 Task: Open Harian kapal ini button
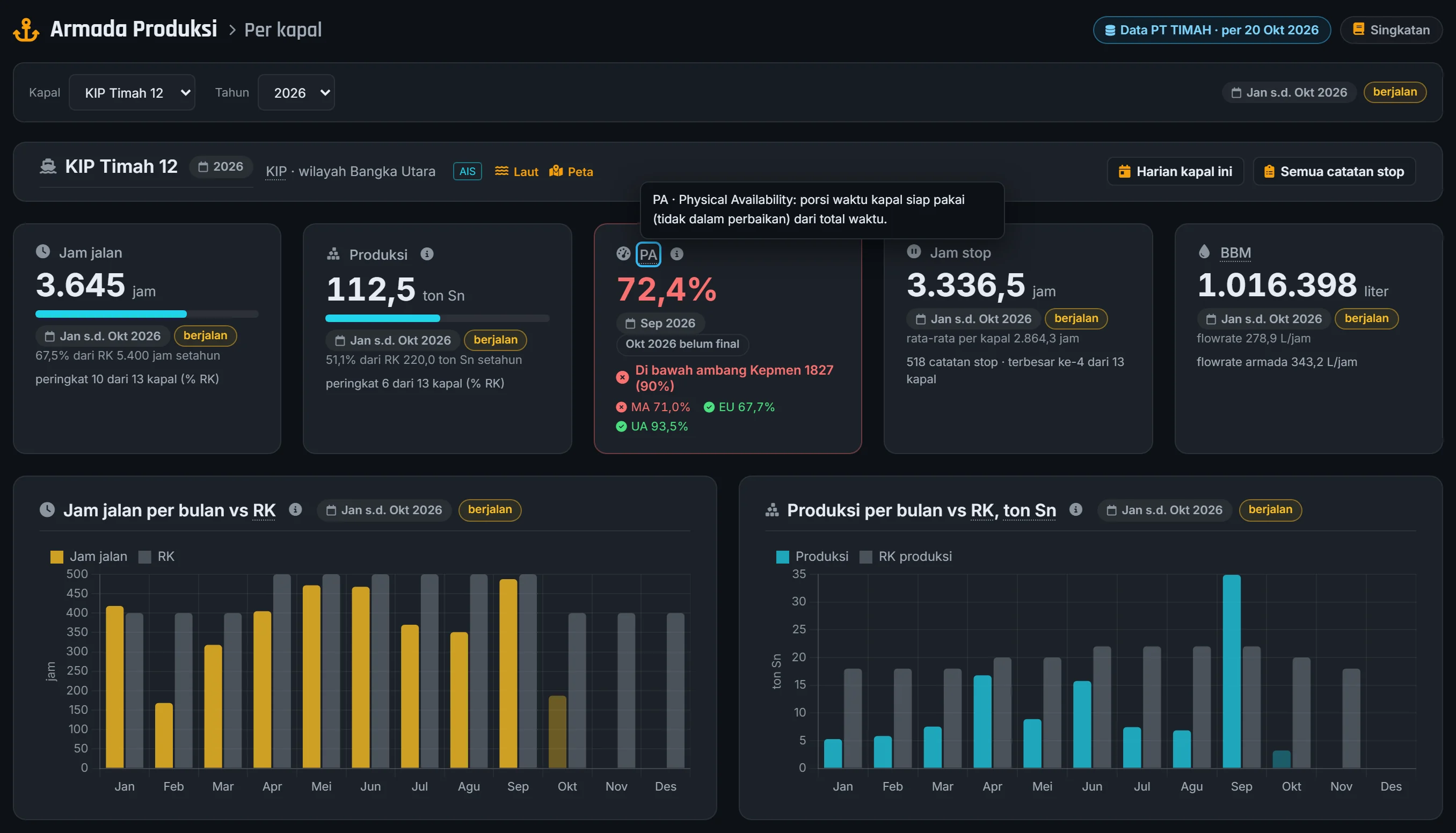pyautogui.click(x=1175, y=172)
